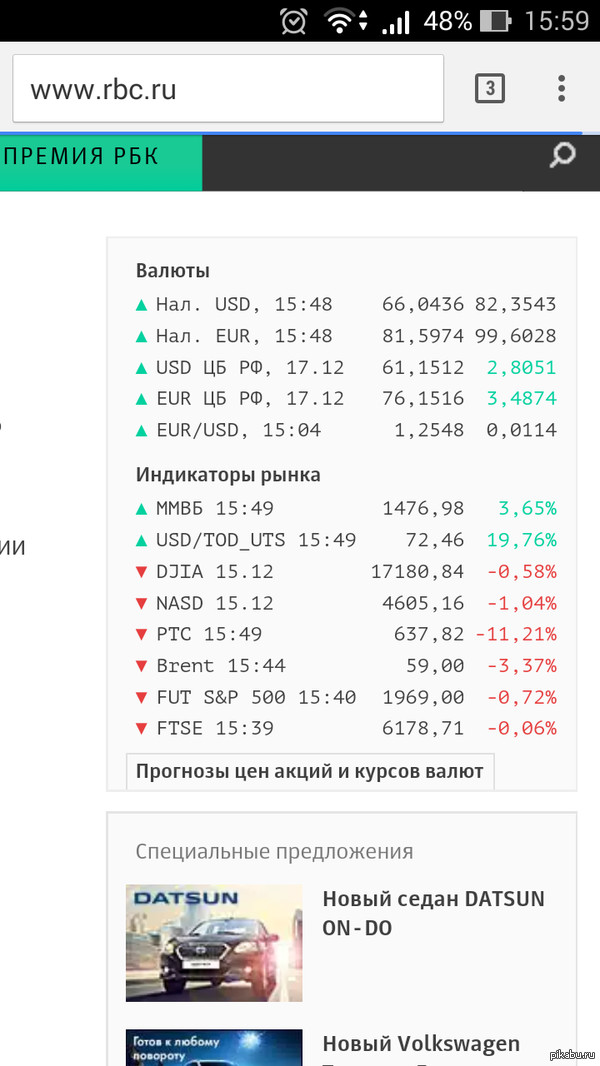
Task: Tap the FTSE index row
Action: click(x=345, y=729)
